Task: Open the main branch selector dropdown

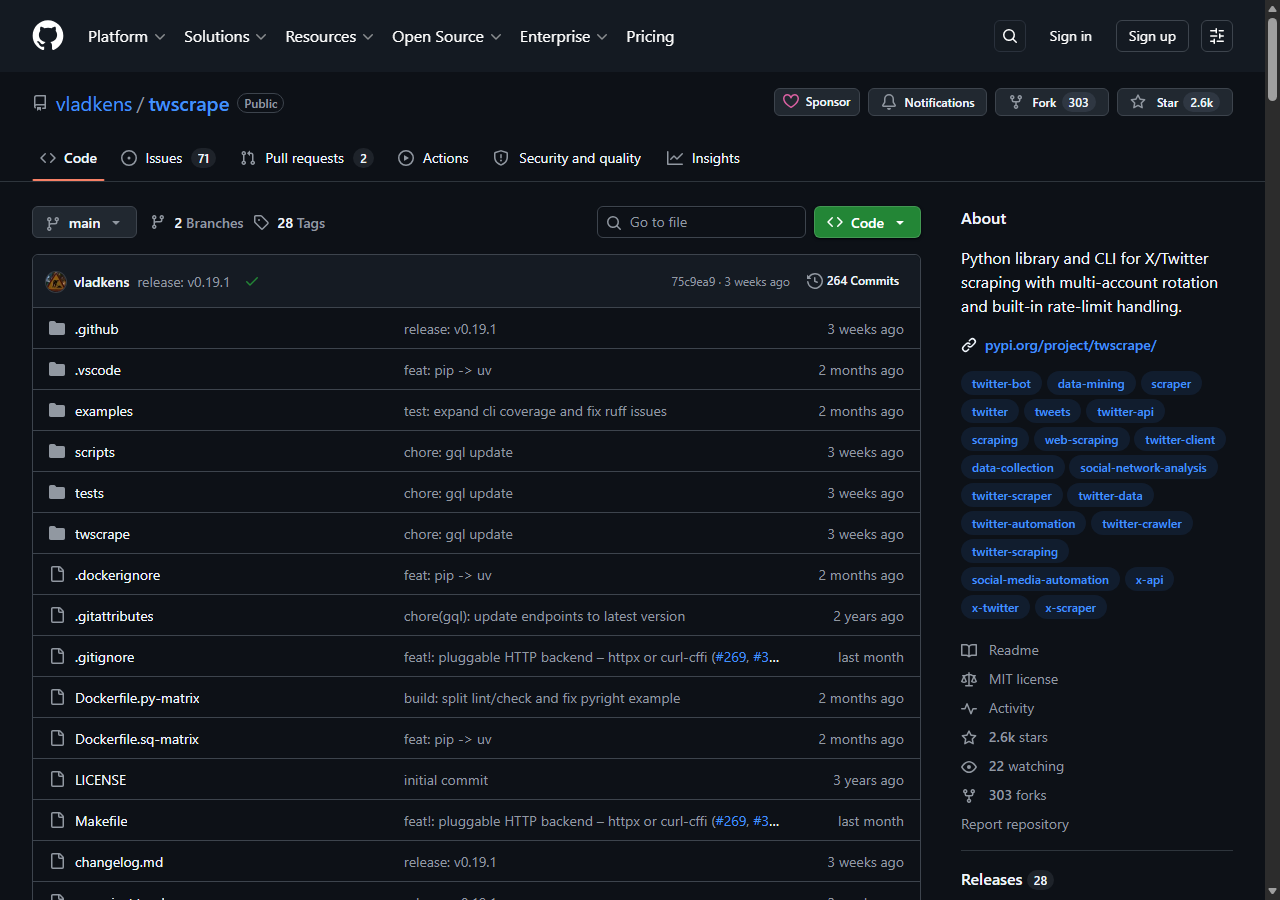Action: pos(84,222)
